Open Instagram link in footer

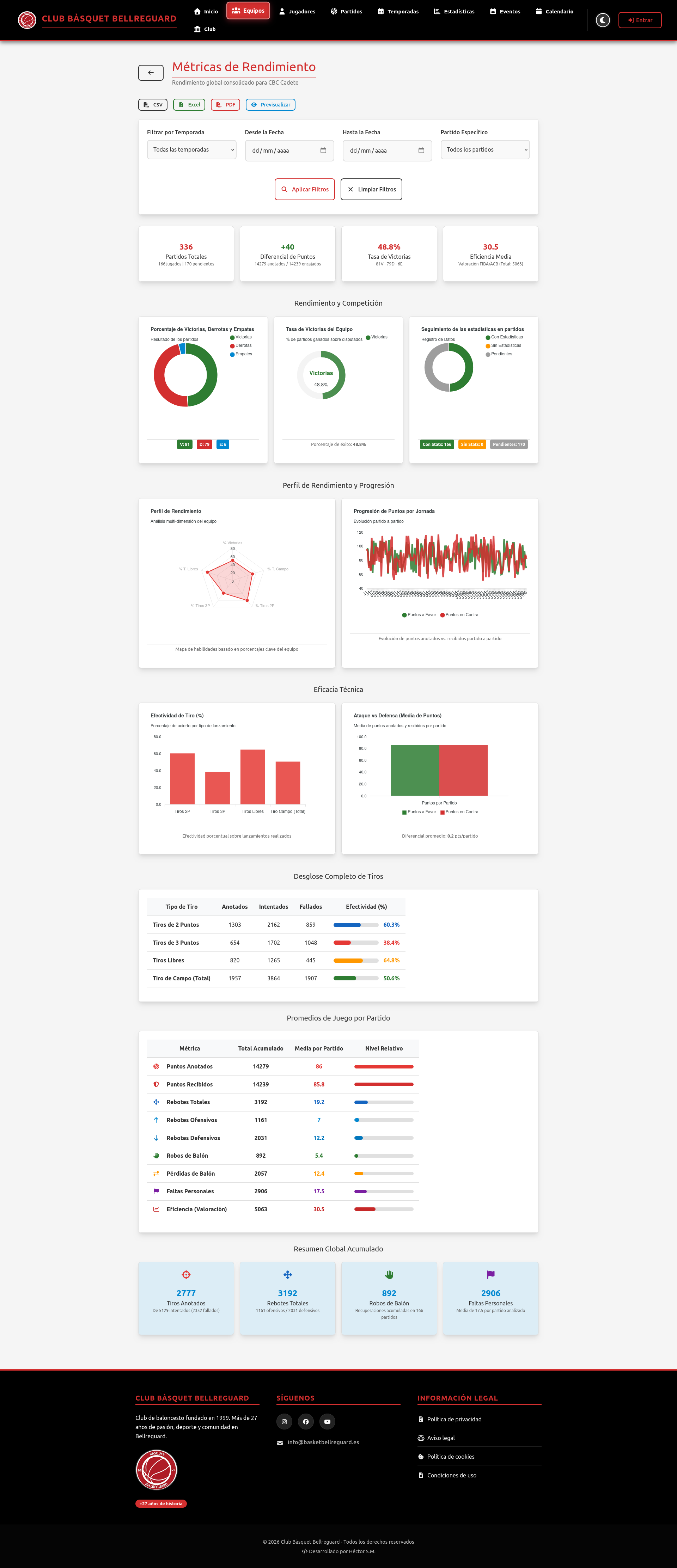tap(284, 1422)
